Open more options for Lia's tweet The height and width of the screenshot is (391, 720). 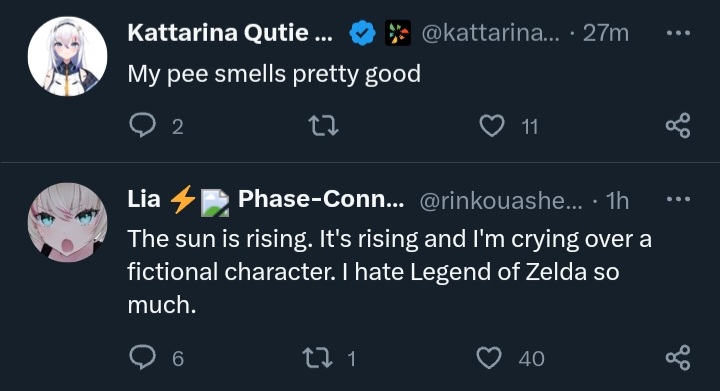point(678,199)
